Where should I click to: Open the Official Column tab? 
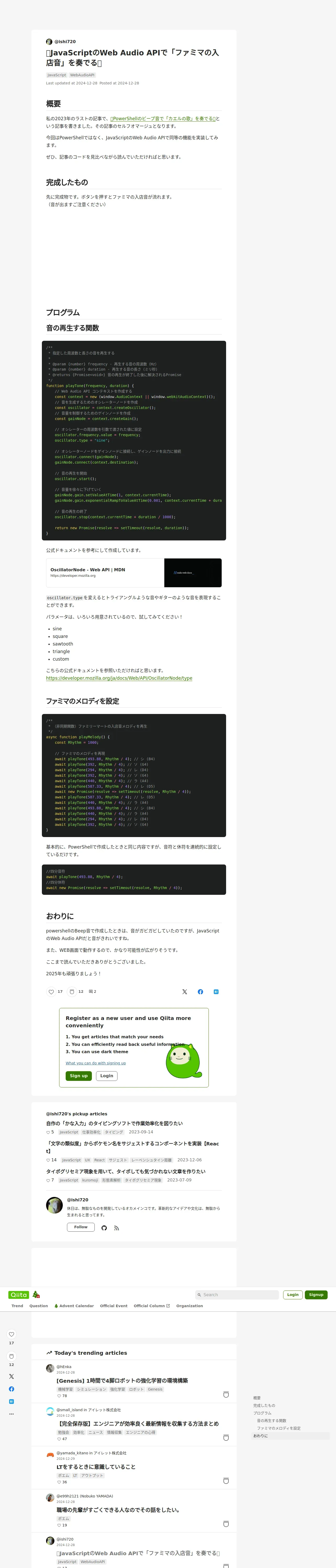(x=152, y=1306)
